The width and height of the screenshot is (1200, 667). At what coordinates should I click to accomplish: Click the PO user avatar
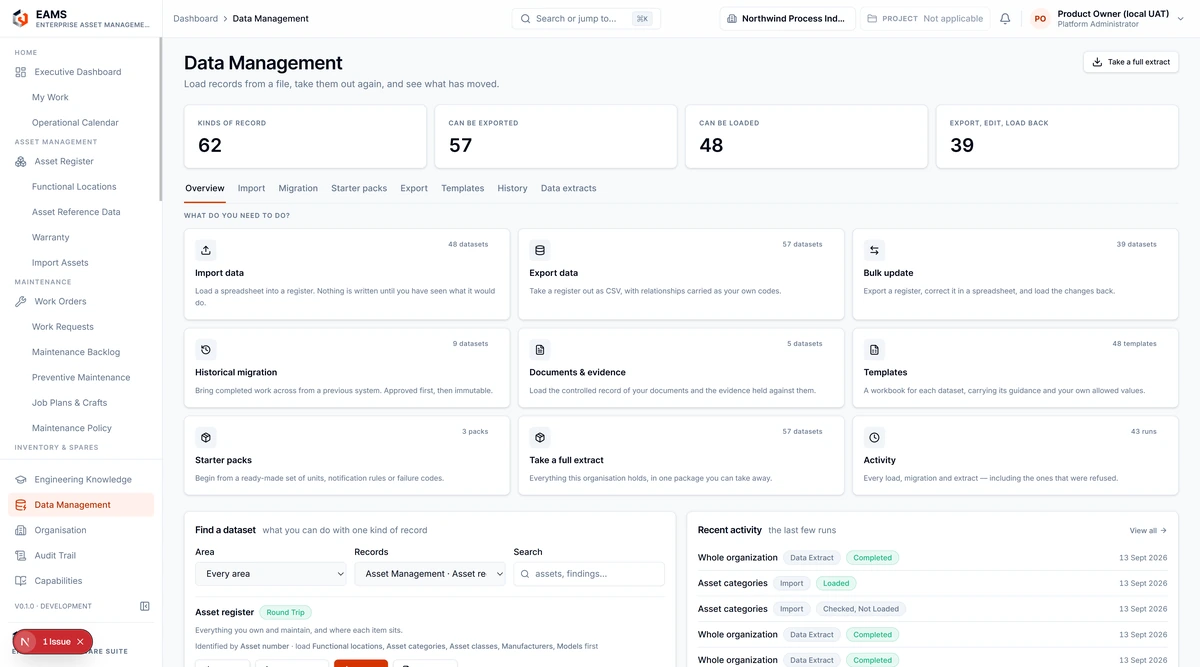1040,19
